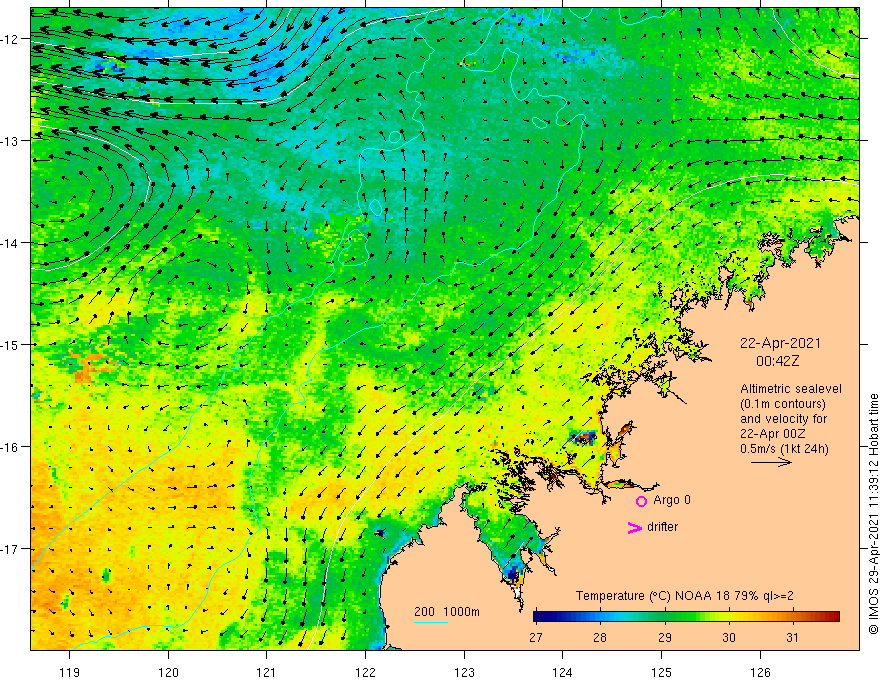The height and width of the screenshot is (680, 880).
Task: Click the date text 22-Apr-2021
Action: (x=780, y=343)
